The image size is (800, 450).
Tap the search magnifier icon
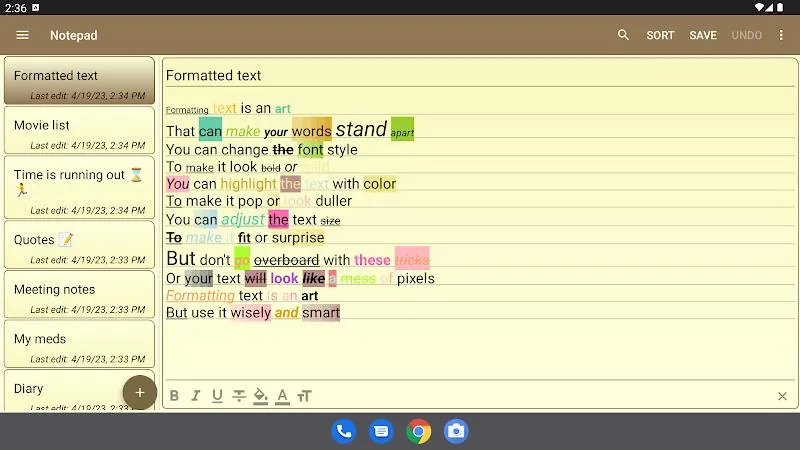pyautogui.click(x=623, y=35)
